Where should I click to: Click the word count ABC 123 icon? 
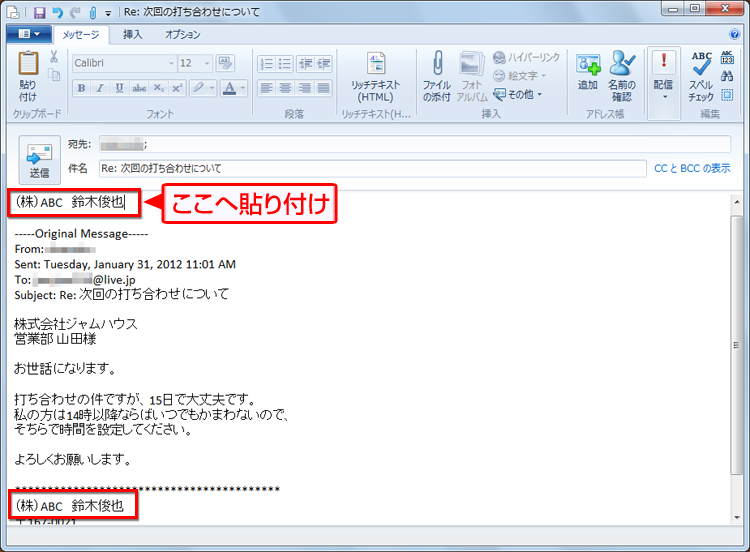pyautogui.click(x=727, y=57)
